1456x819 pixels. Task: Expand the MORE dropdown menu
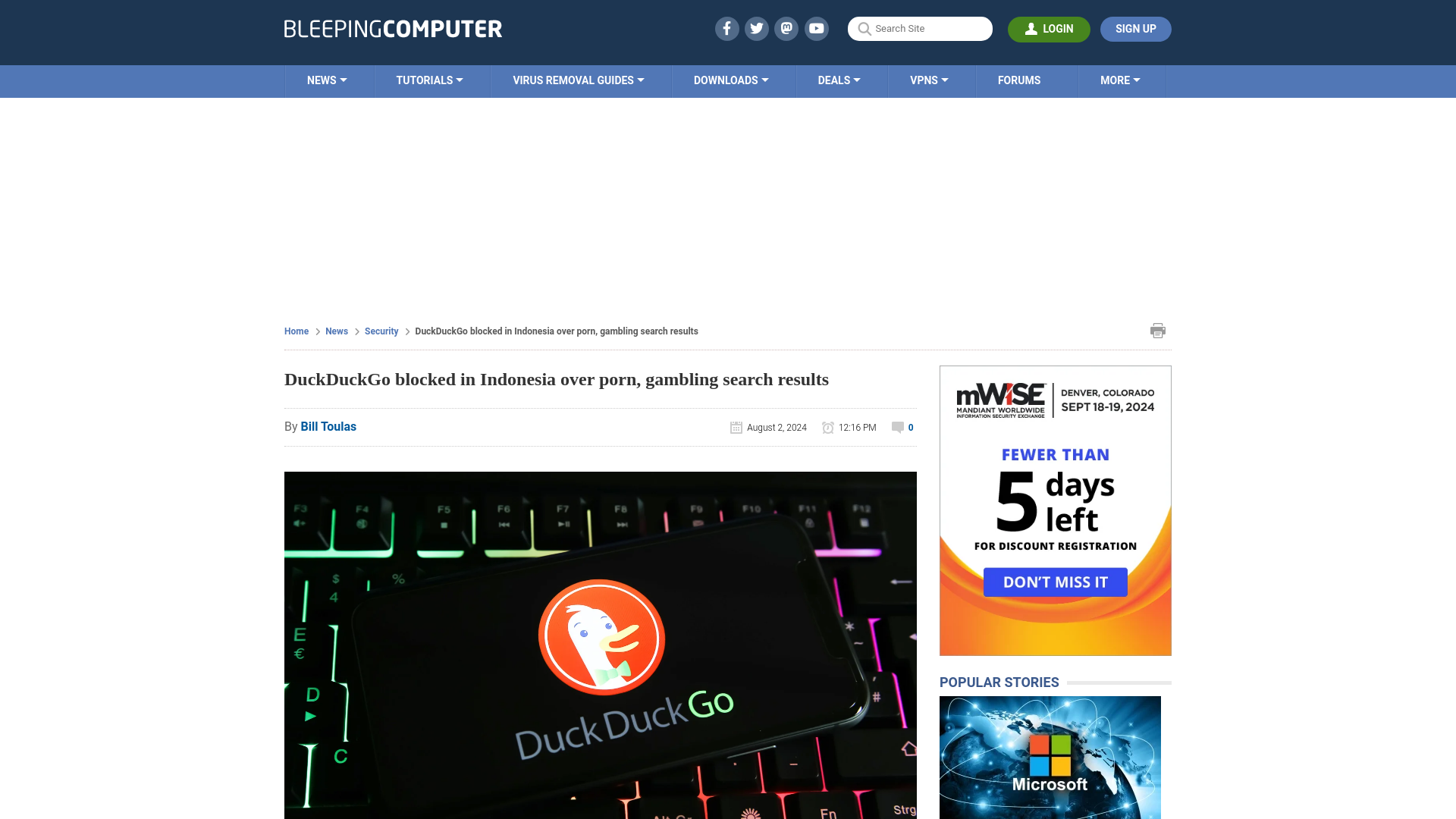[1119, 80]
